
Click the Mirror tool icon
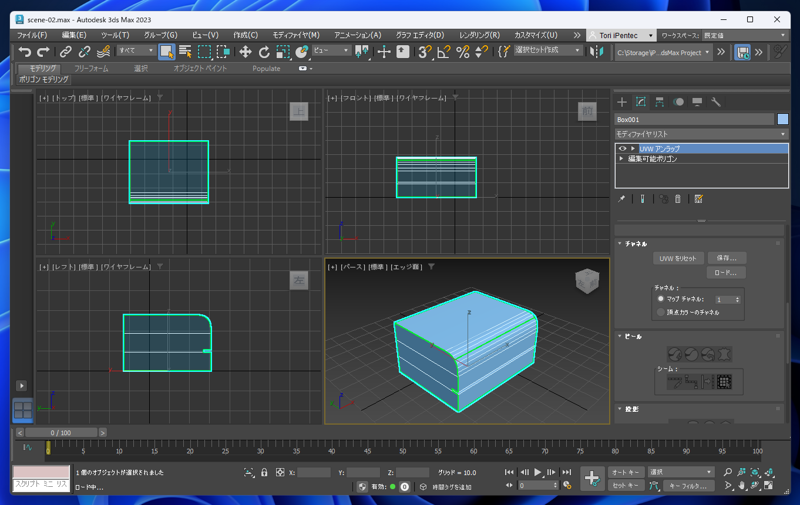tap(596, 52)
